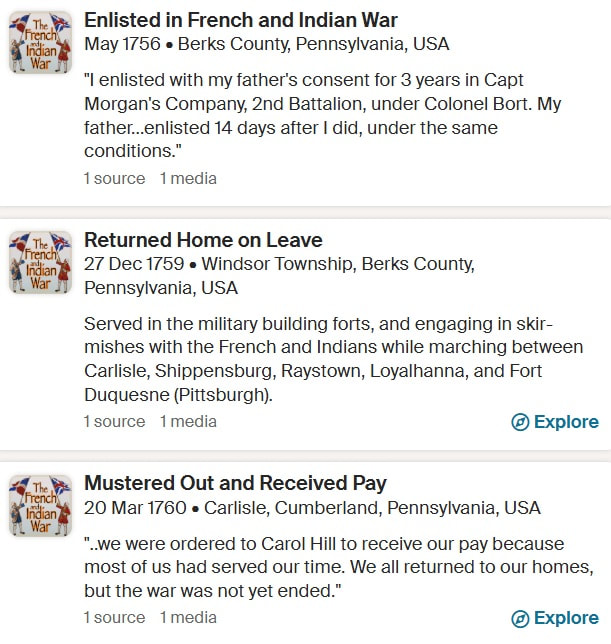This screenshot has height=644, width=611.
Task: Select 27 Dec 1759 Windsor Township date line
Action: 280,276
